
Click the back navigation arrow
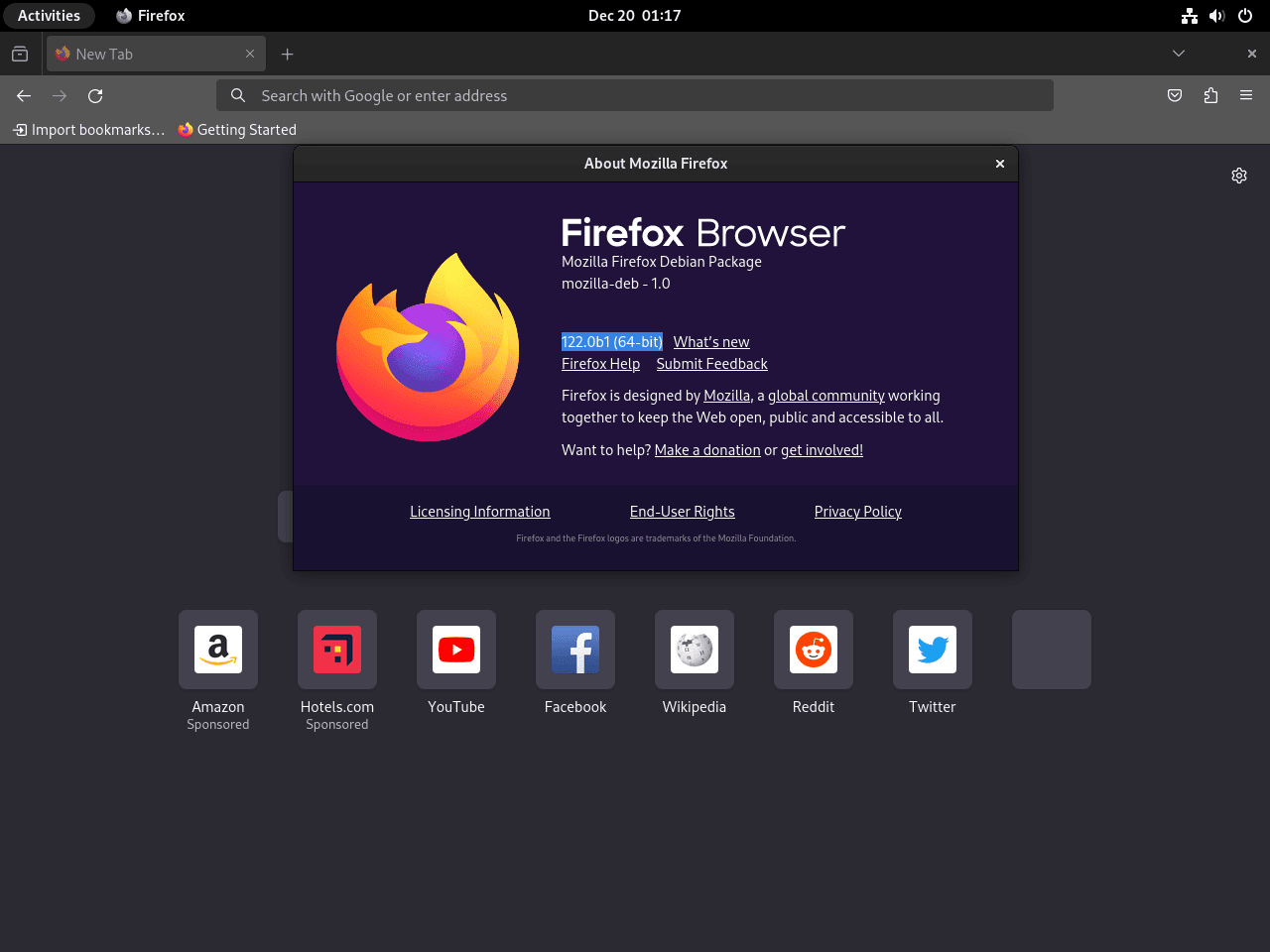(x=23, y=95)
